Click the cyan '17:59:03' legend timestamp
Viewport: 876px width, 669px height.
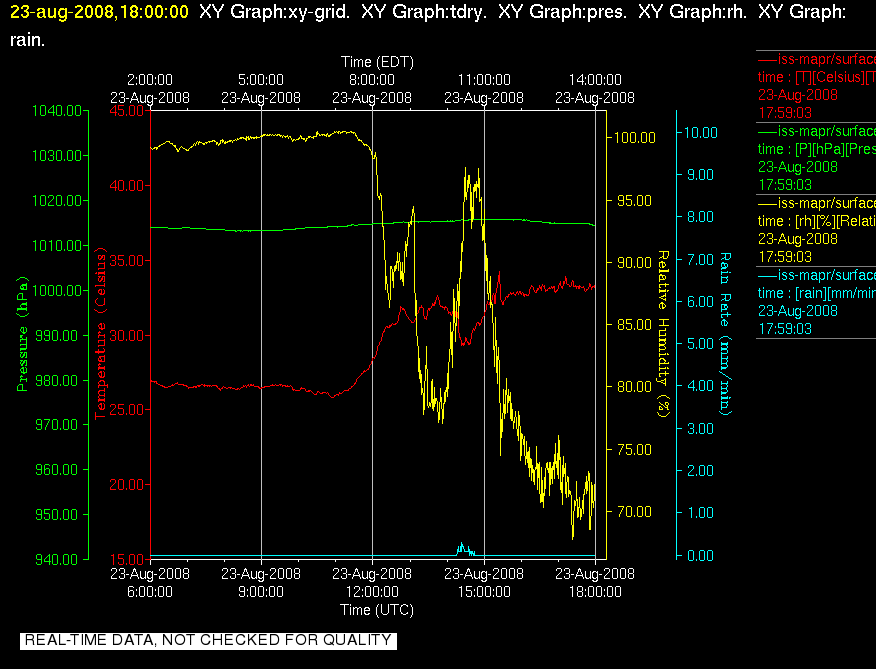click(x=785, y=329)
